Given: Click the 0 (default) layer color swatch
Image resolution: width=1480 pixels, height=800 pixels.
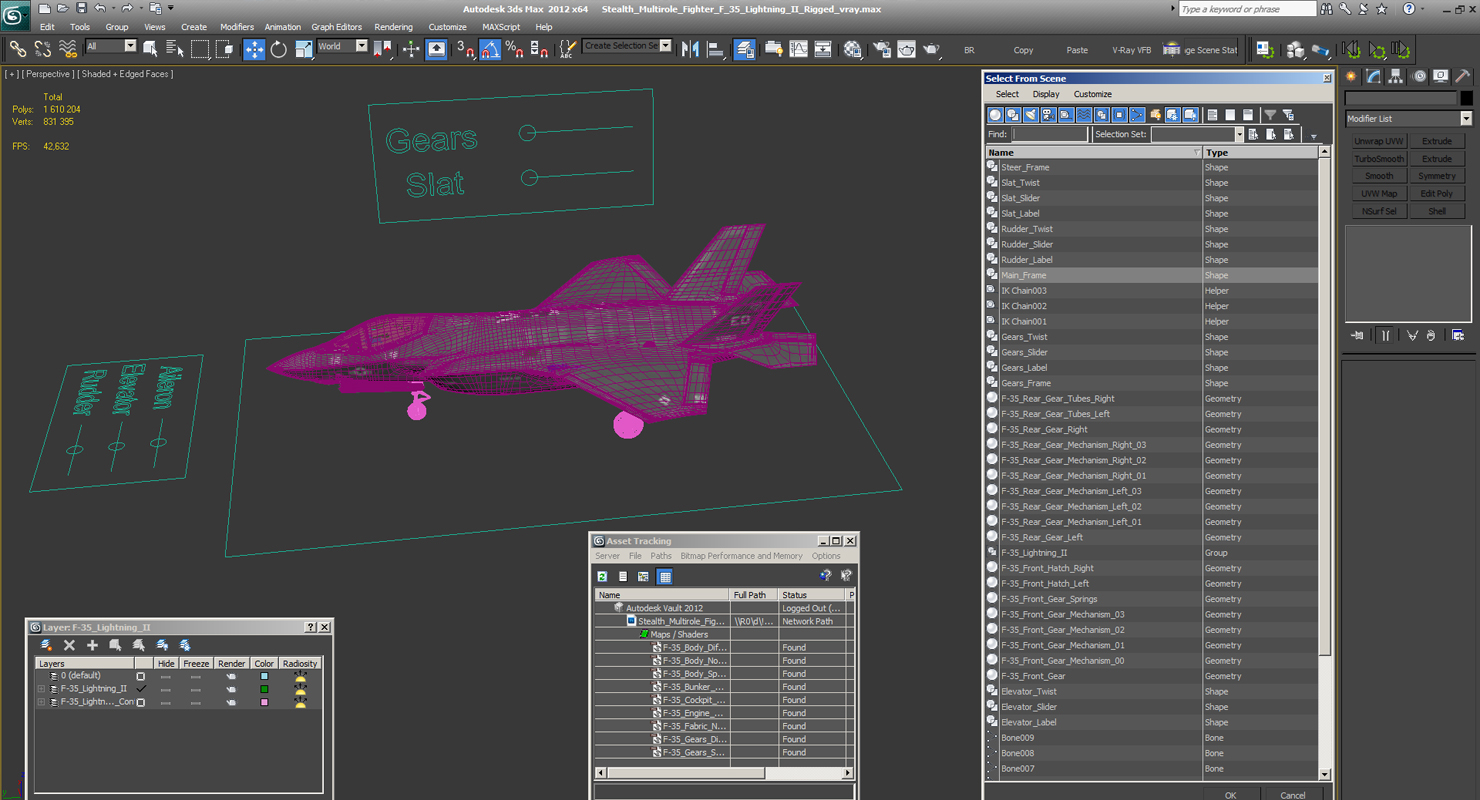Looking at the screenshot, I should tap(264, 676).
